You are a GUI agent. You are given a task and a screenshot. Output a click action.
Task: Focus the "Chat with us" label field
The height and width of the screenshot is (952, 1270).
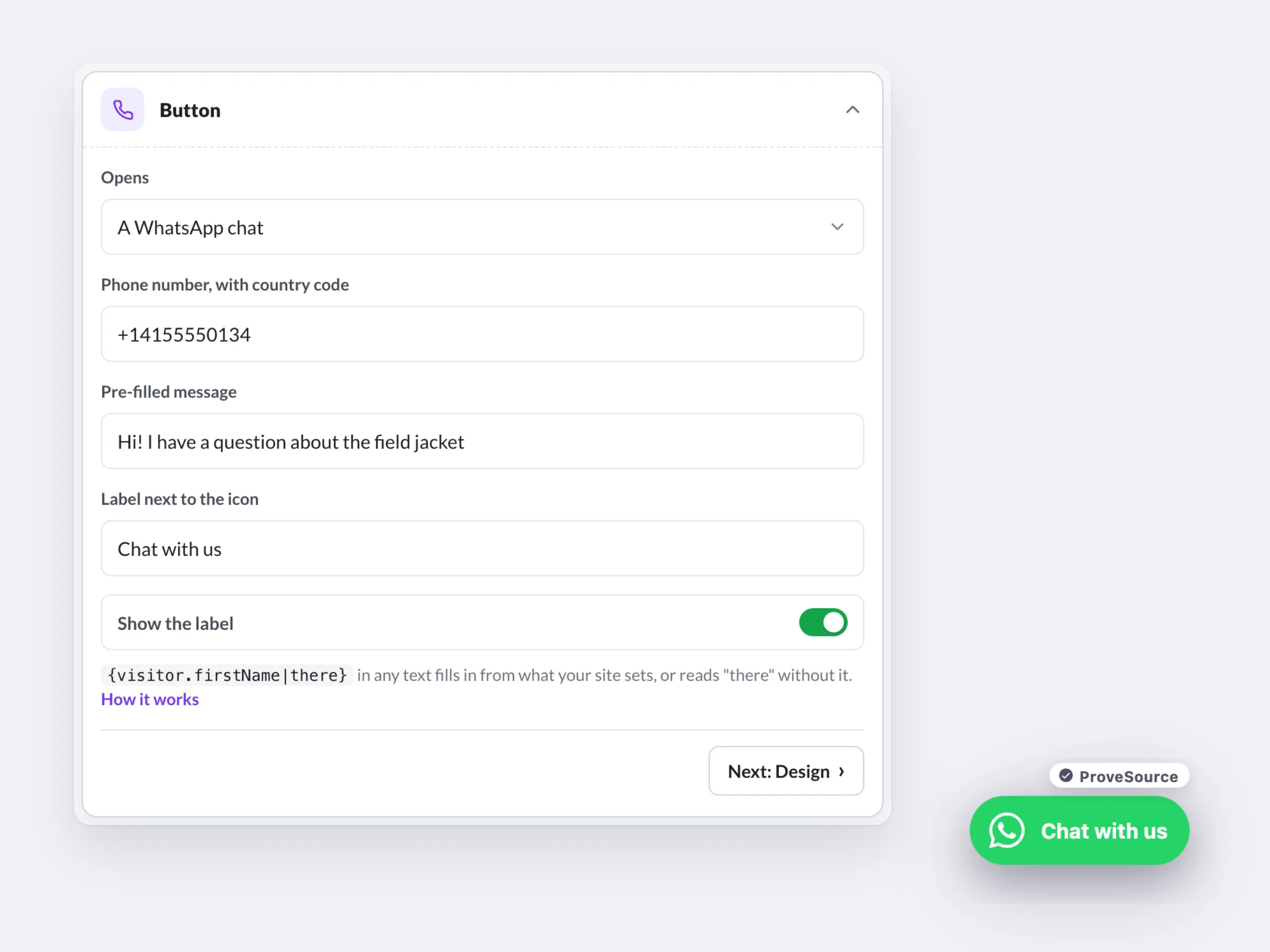tap(482, 548)
